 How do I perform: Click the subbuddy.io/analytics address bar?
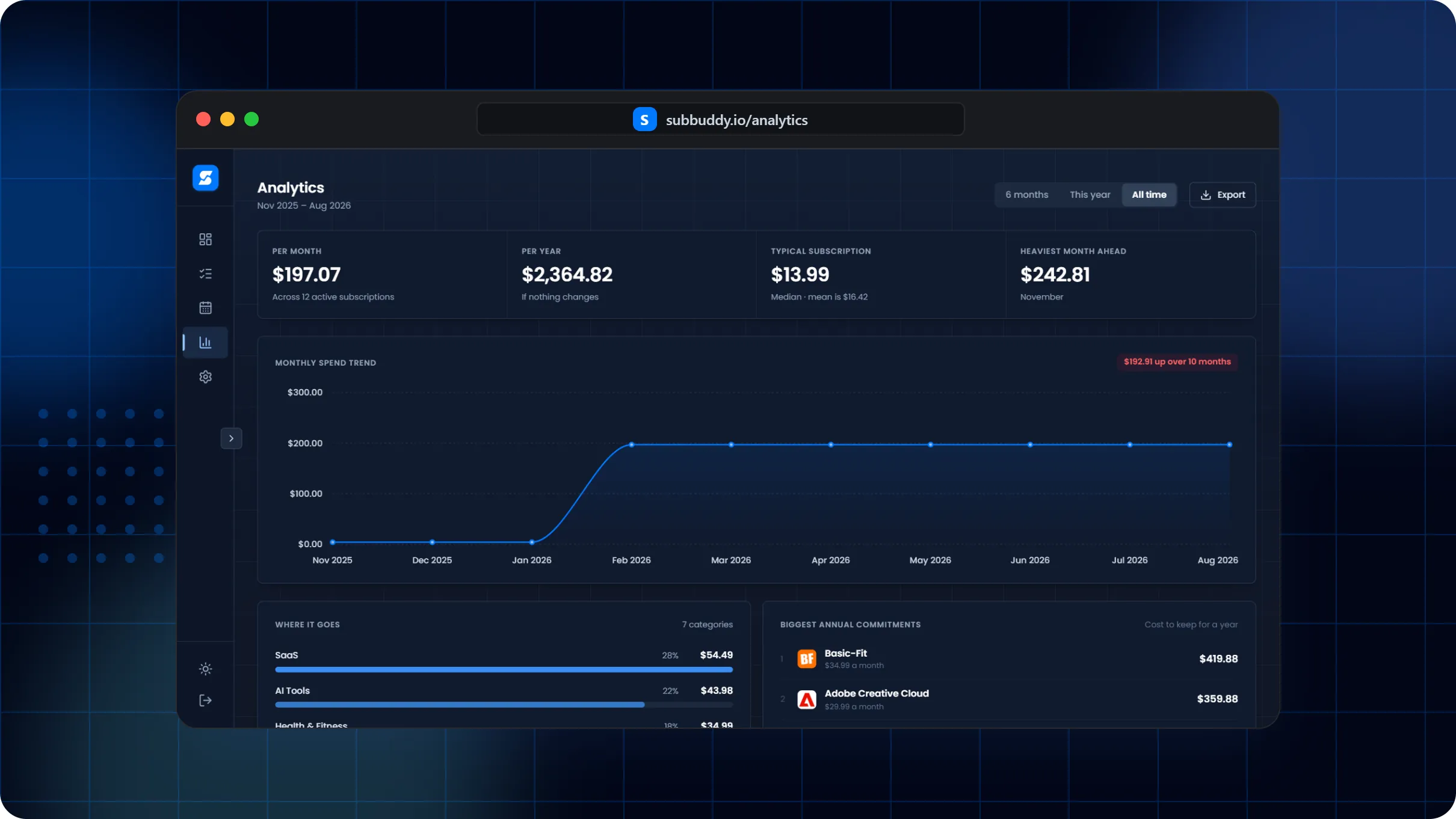pyautogui.click(x=720, y=120)
